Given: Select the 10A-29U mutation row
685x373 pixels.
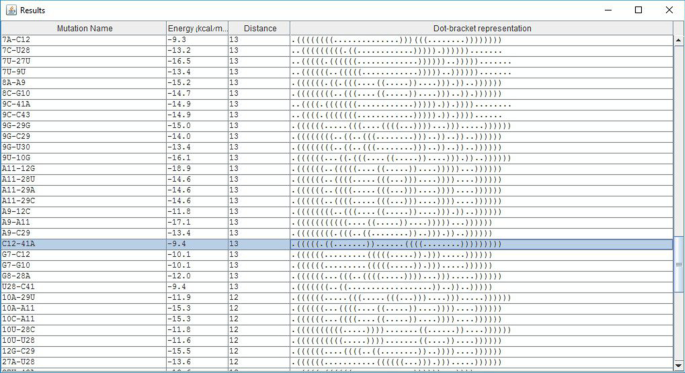Looking at the screenshot, I should [337, 297].
